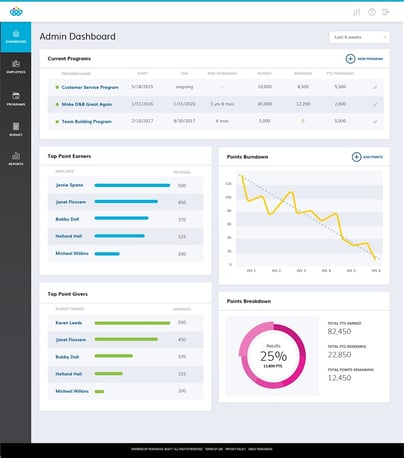Click the Privacy Policy footer link
Screen dimensions: 404x458
pos(235,449)
